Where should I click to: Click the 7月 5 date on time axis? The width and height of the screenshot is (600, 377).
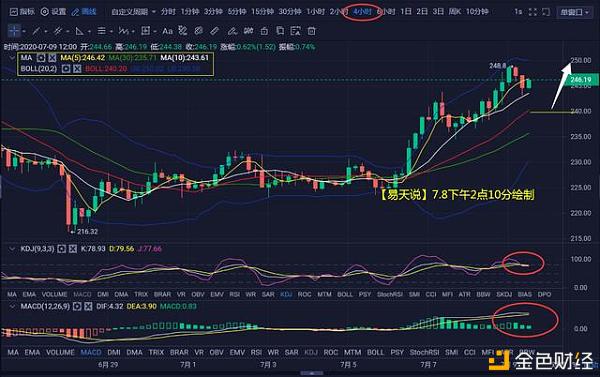click(348, 365)
